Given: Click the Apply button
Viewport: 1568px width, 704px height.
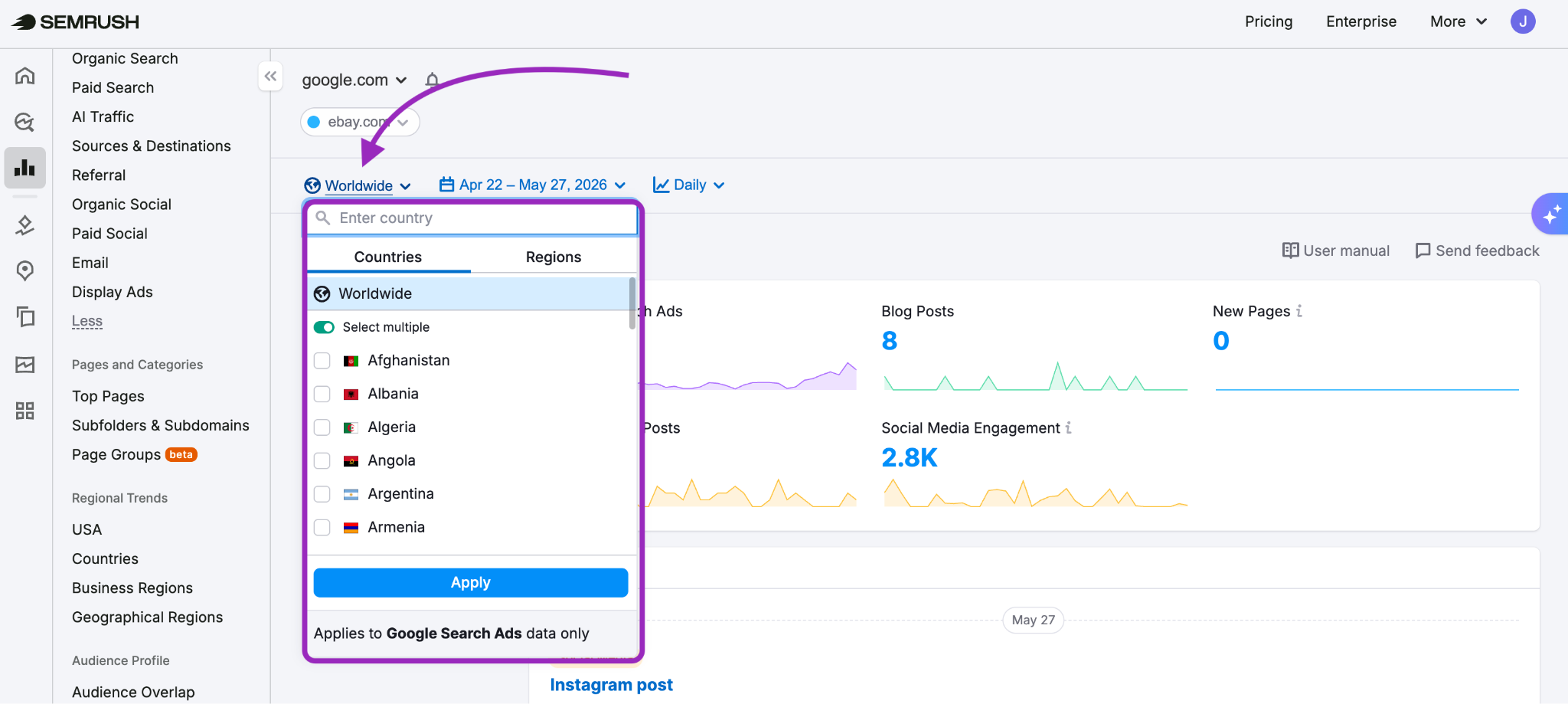Looking at the screenshot, I should pyautogui.click(x=471, y=582).
